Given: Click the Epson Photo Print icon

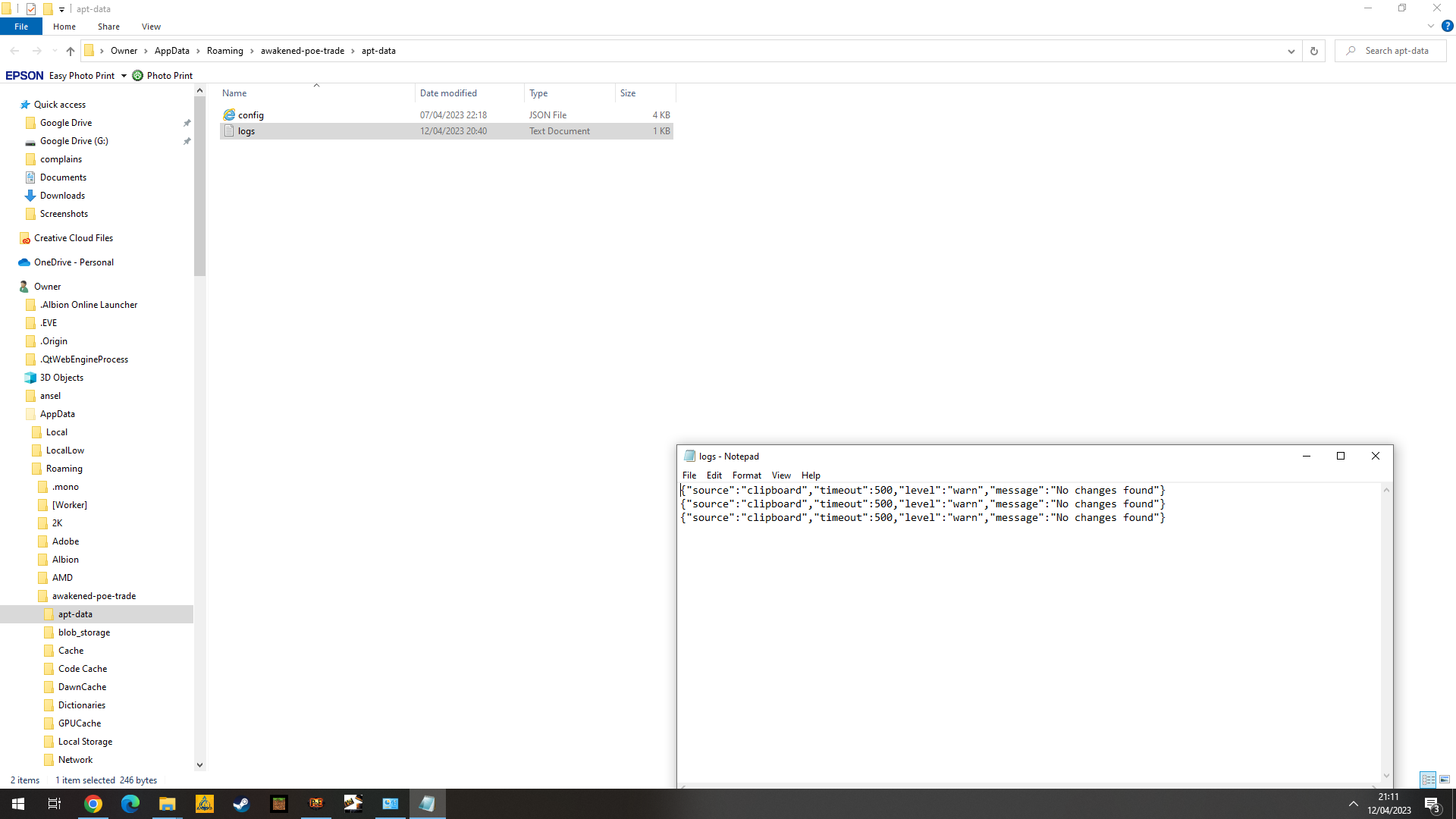Looking at the screenshot, I should (137, 75).
